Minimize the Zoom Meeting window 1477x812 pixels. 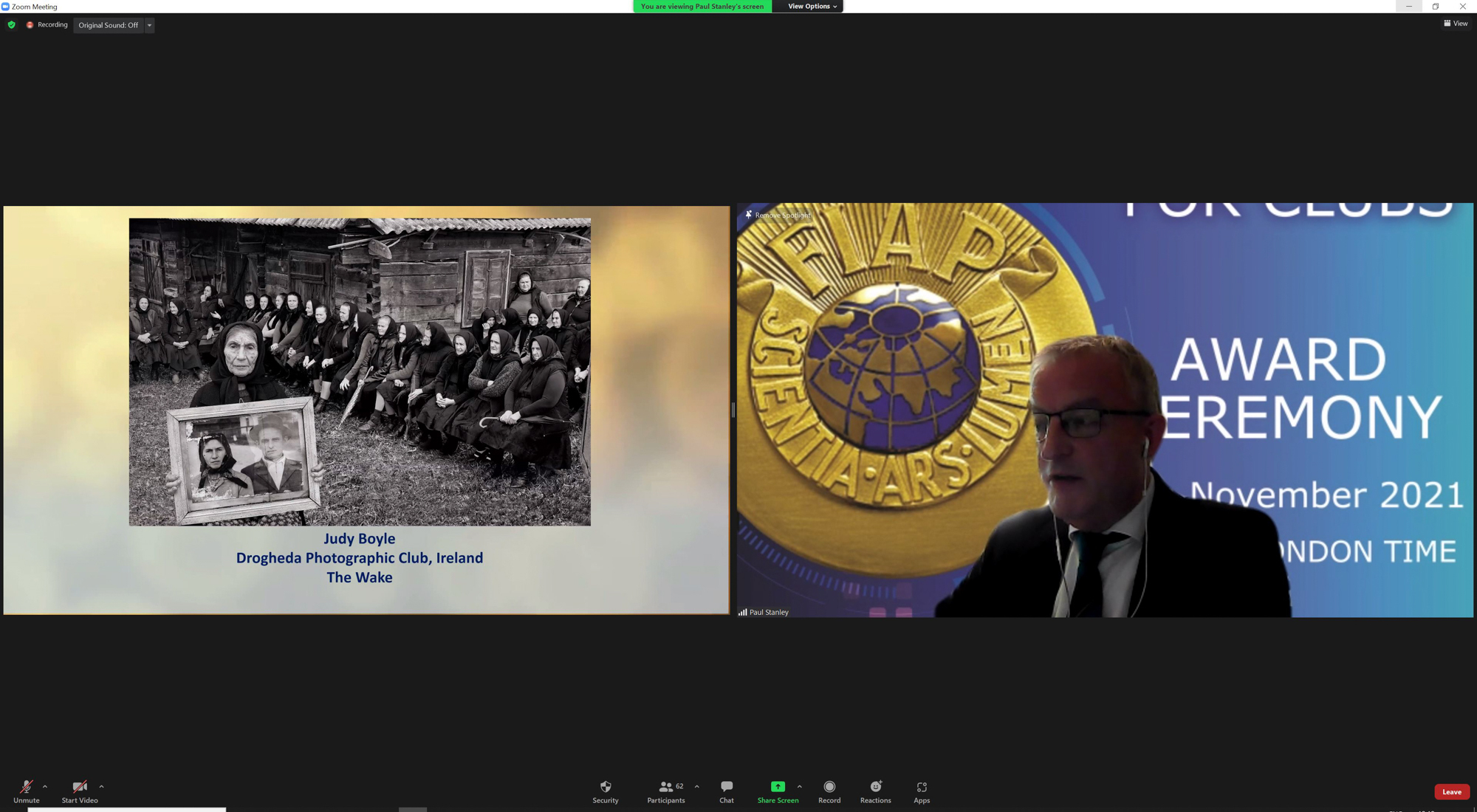1408,7
